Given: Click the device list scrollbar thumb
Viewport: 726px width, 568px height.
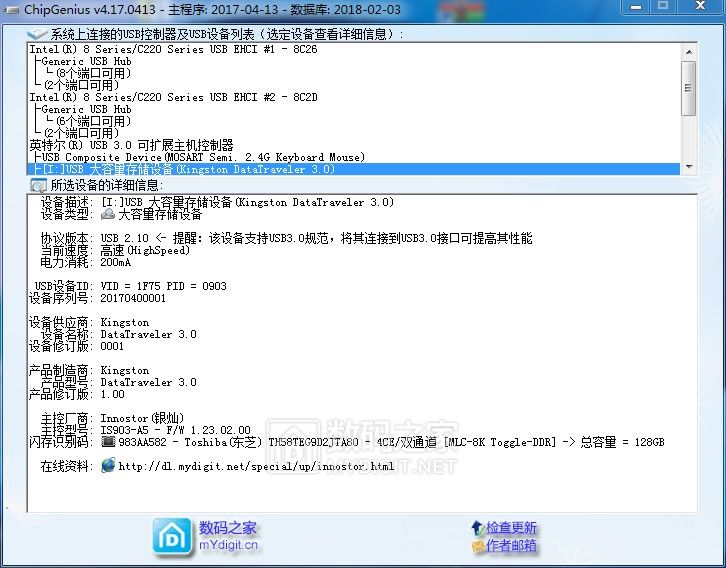Looking at the screenshot, I should (688, 88).
